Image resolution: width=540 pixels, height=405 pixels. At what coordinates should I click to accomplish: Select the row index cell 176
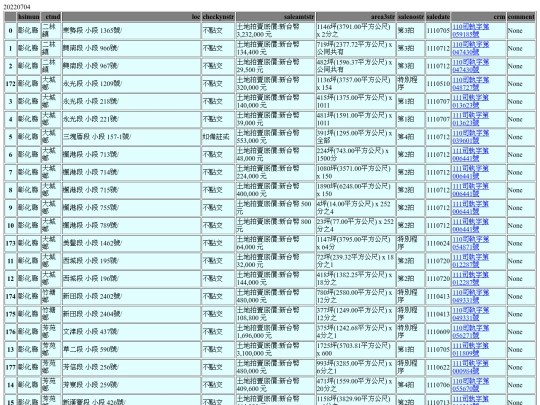coord(10,332)
